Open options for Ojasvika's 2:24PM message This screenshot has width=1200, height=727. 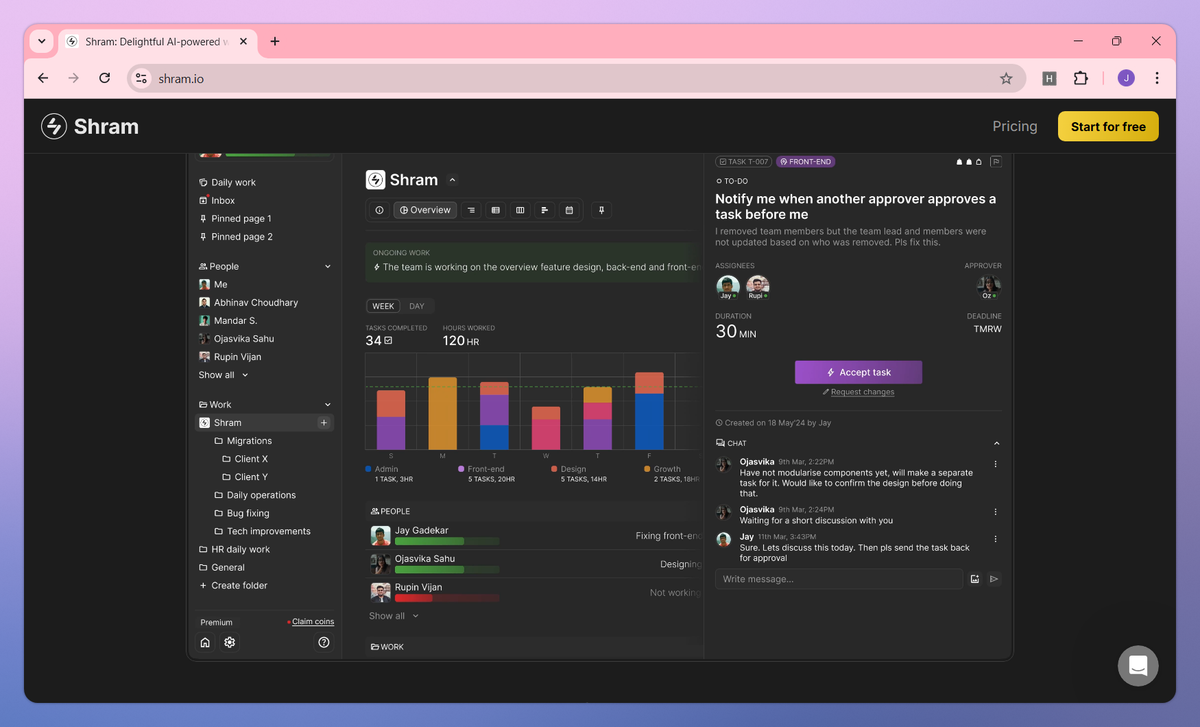click(995, 512)
